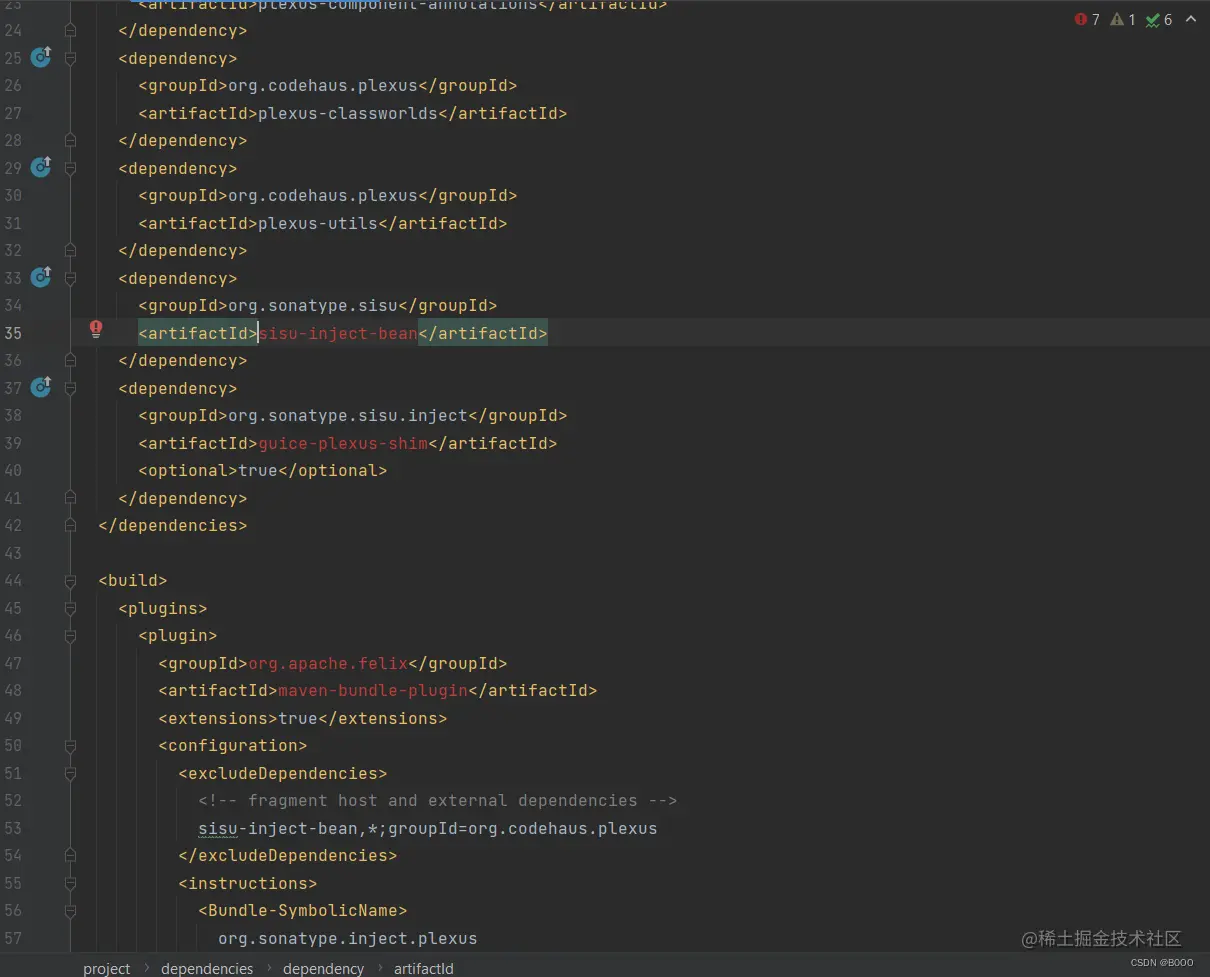This screenshot has height=977, width=1210.
Task: Click the optional true value on line 40
Action: coord(258,470)
